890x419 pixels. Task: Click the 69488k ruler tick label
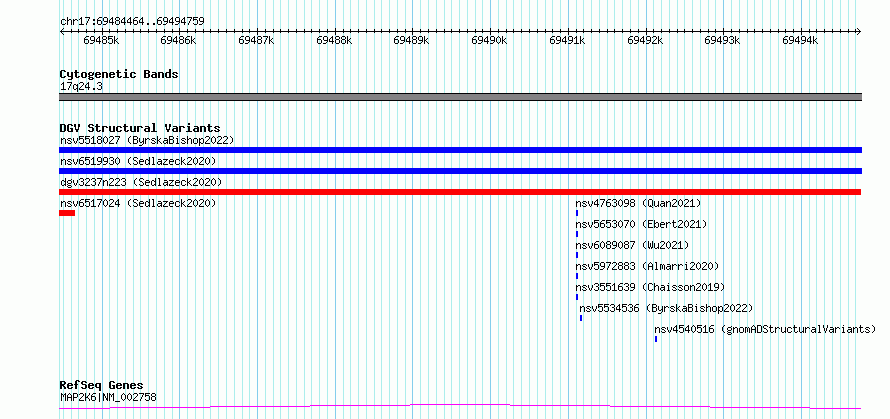click(x=334, y=40)
